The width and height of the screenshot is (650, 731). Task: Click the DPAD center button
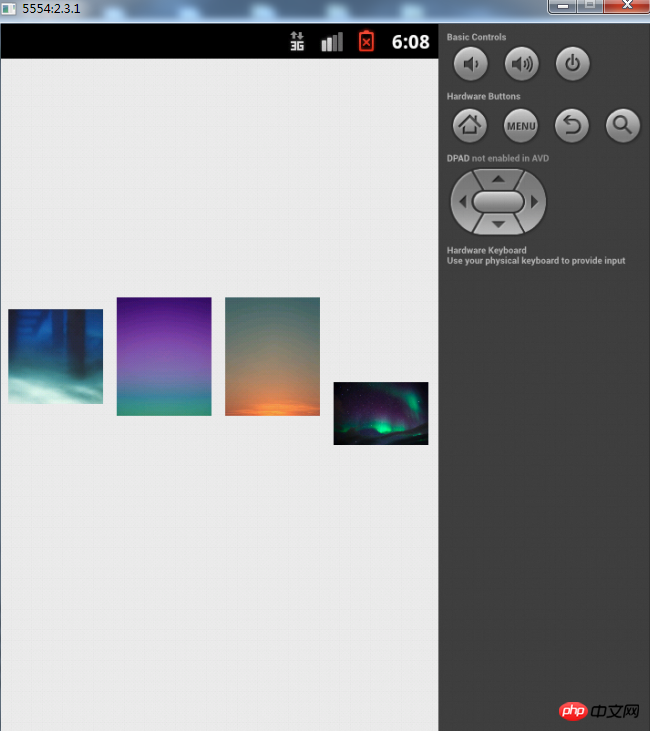tap(498, 202)
